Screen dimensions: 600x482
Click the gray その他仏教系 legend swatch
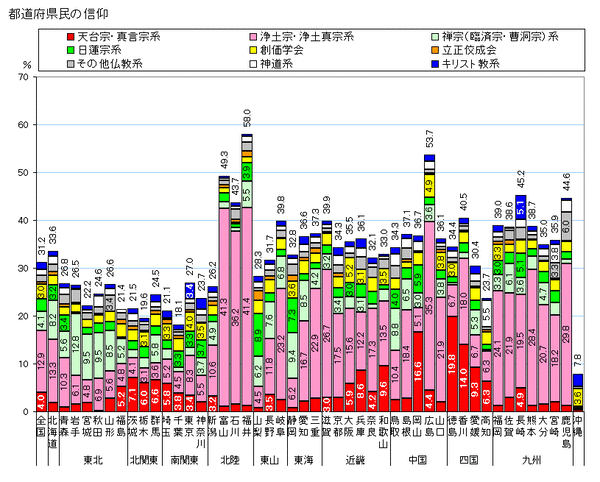point(70,64)
